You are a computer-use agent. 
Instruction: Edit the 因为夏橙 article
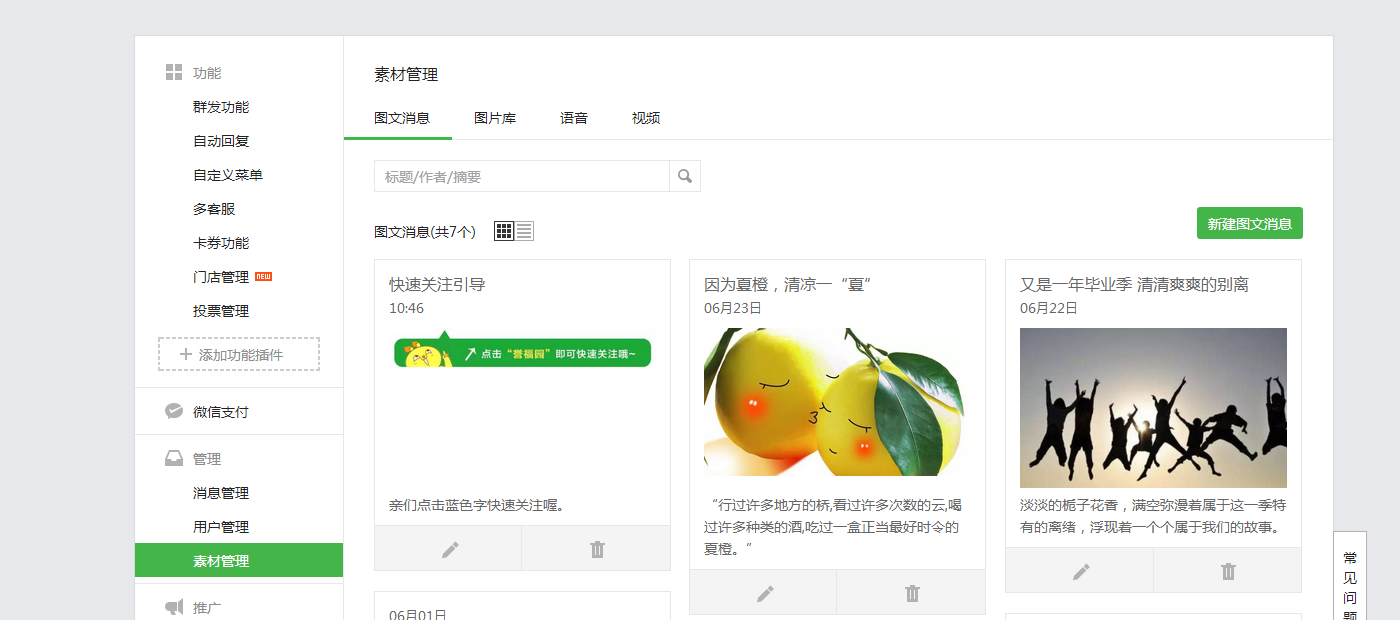click(x=764, y=593)
